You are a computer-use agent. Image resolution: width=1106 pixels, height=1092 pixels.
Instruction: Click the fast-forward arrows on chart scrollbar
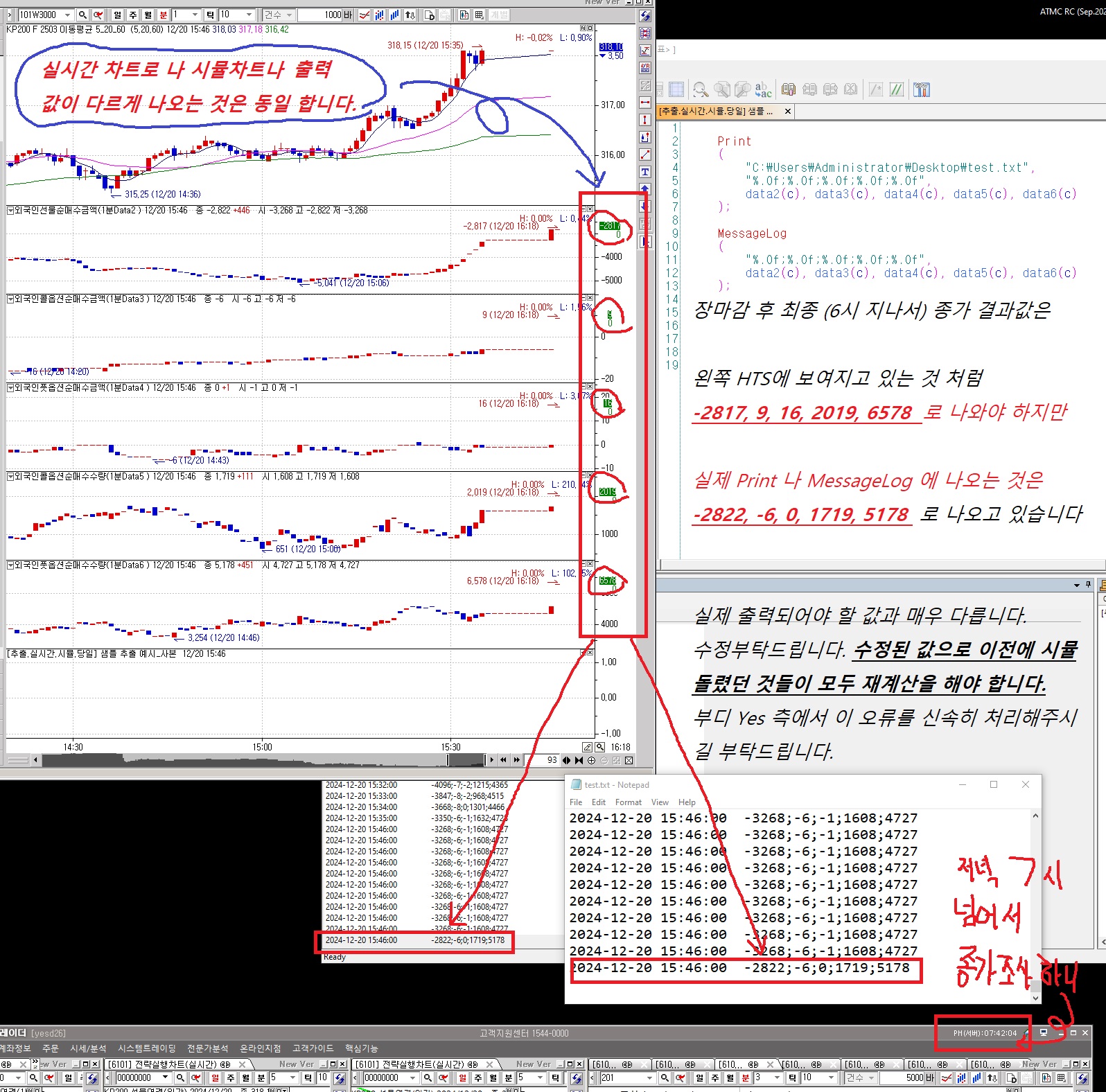[516, 760]
